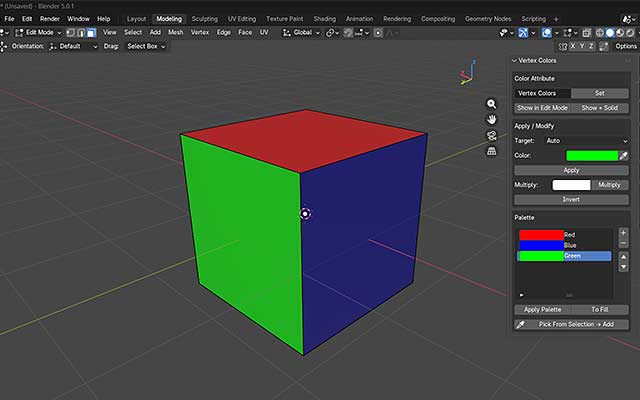The height and width of the screenshot is (400, 640).
Task: Enable vertex select mode
Action: coord(71,33)
